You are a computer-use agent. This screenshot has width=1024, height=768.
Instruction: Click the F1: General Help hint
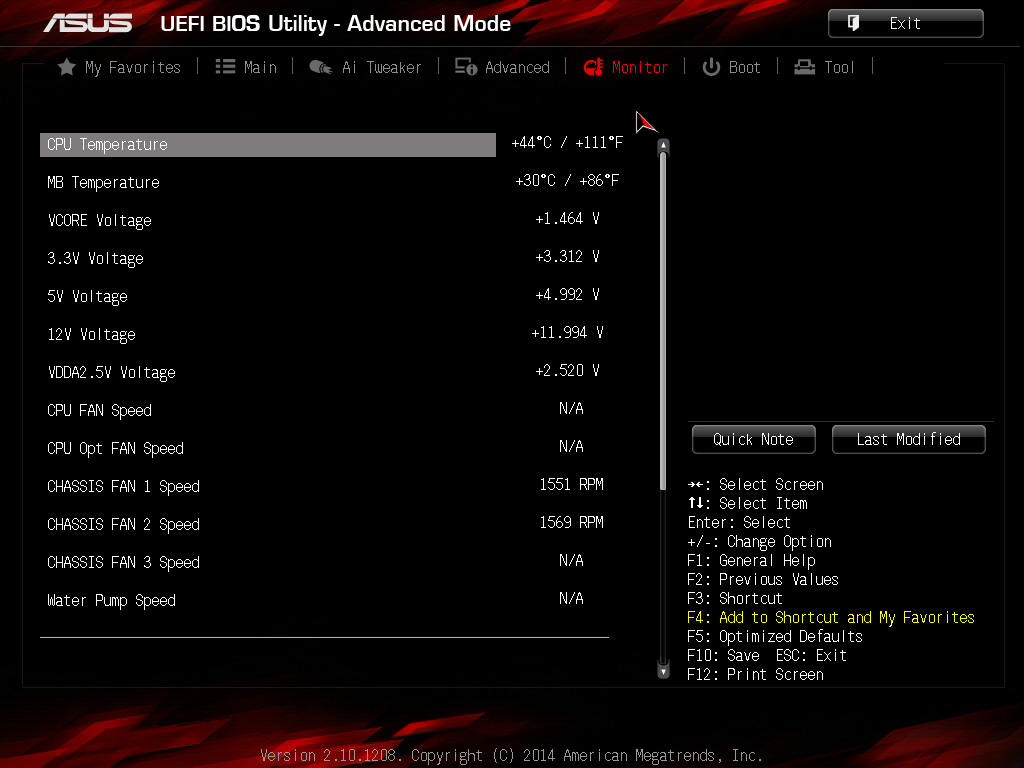pyautogui.click(x=751, y=561)
